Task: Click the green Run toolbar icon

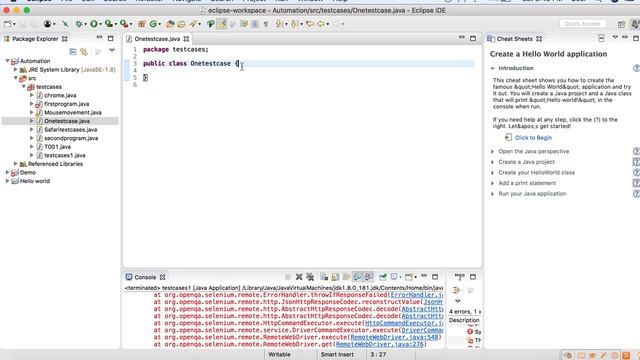Action: pos(94,24)
